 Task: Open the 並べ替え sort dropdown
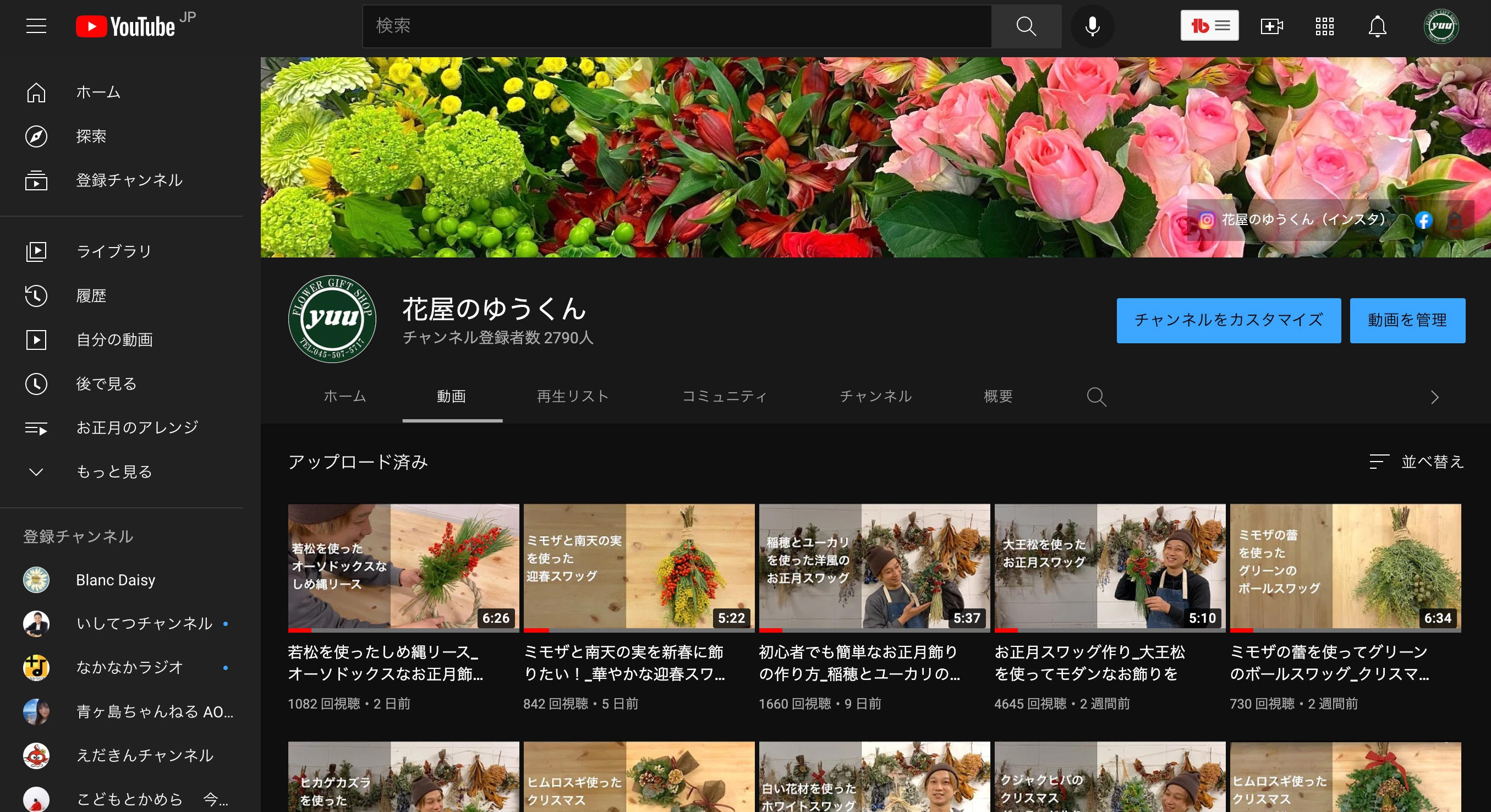pyautogui.click(x=1416, y=462)
